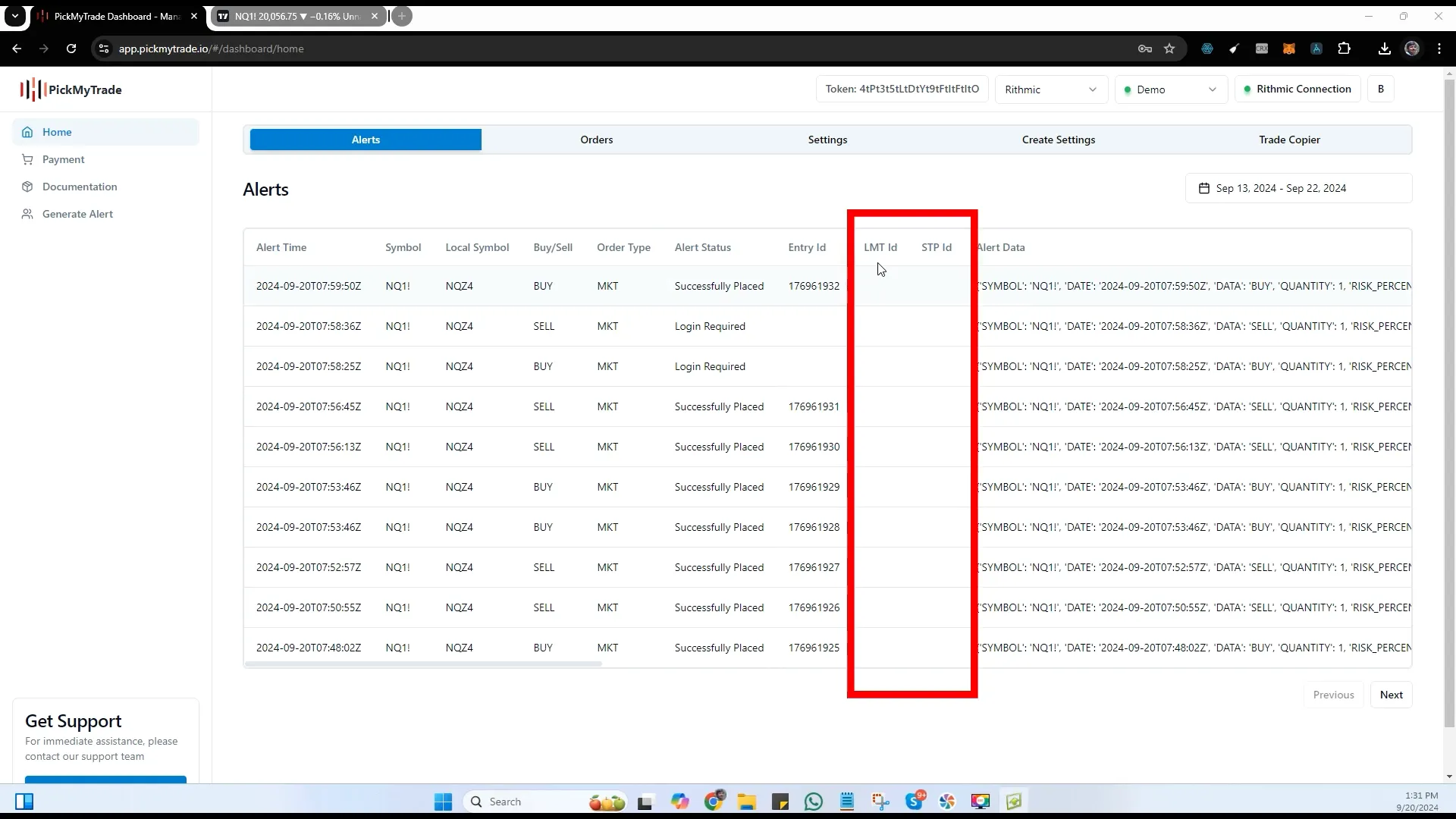
Task: Click the Rithmic shield/security icon in toolbar
Action: point(1207,48)
